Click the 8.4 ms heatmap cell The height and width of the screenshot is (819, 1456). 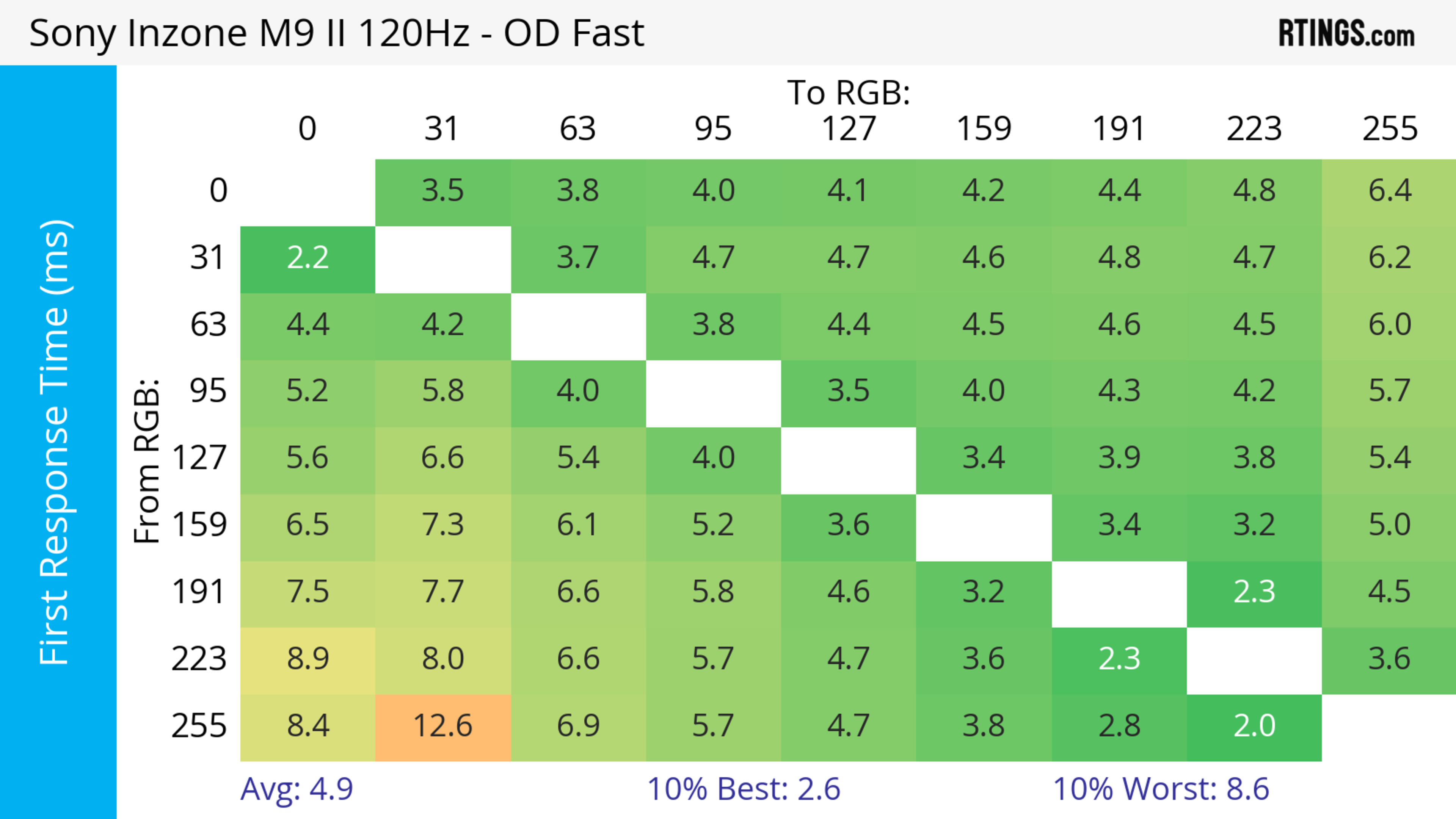[308, 727]
